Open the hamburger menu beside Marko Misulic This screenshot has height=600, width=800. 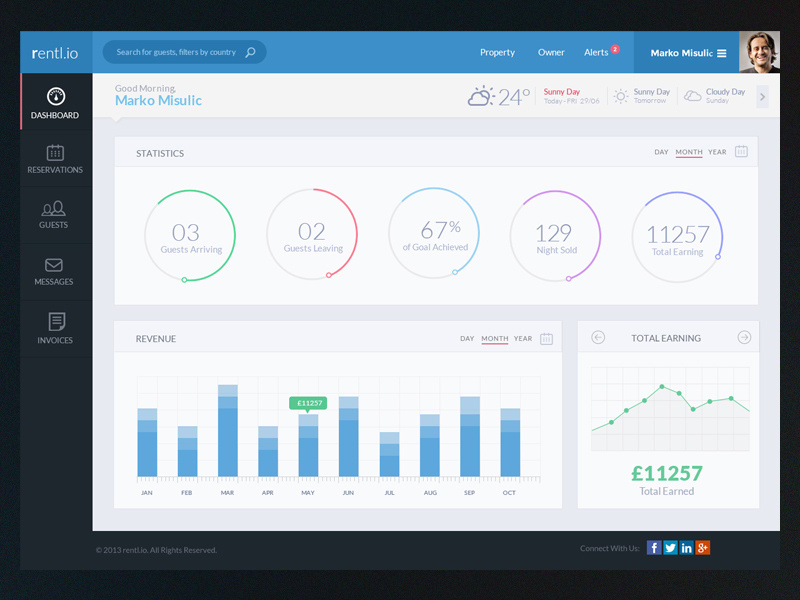pos(721,53)
